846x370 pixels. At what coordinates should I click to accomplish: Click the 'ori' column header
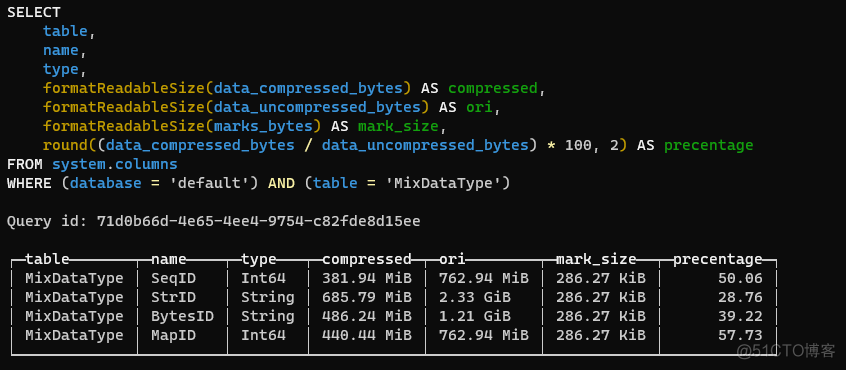click(452, 259)
